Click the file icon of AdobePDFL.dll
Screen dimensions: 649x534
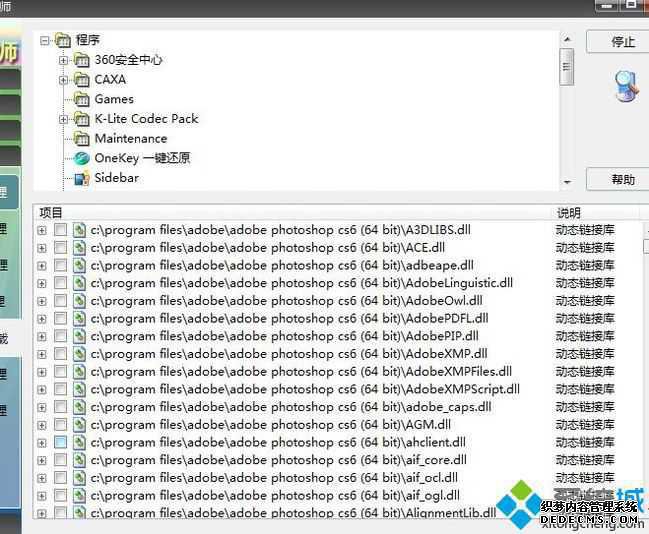coord(79,318)
